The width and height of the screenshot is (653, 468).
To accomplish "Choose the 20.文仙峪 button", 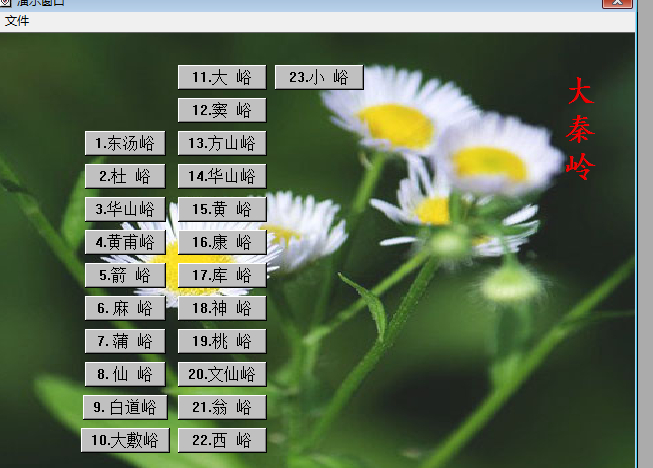I will (x=222, y=374).
